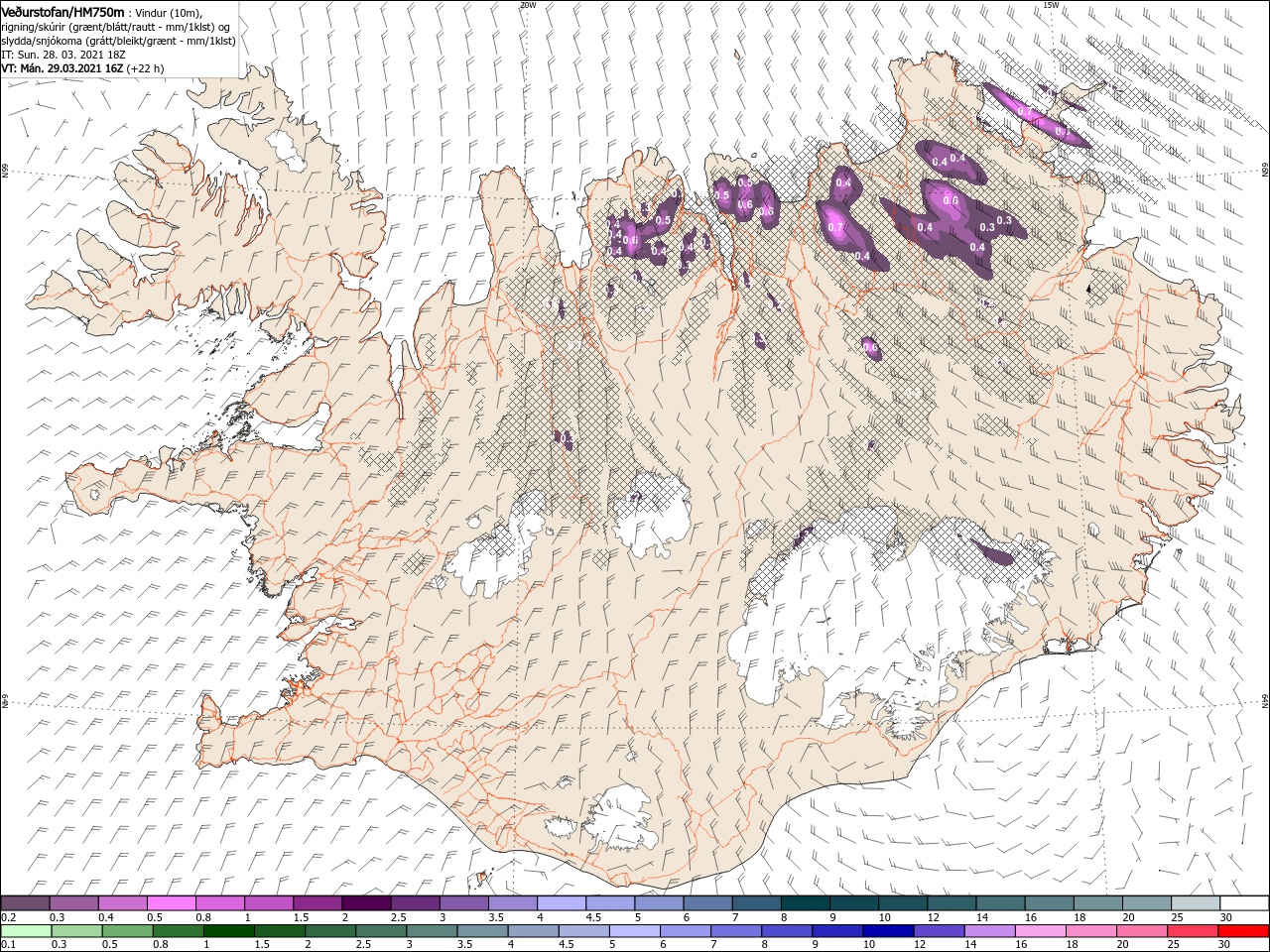Select the 0.2 dark mauve swatch, upper scale
1270x952 pixels.
(26, 903)
